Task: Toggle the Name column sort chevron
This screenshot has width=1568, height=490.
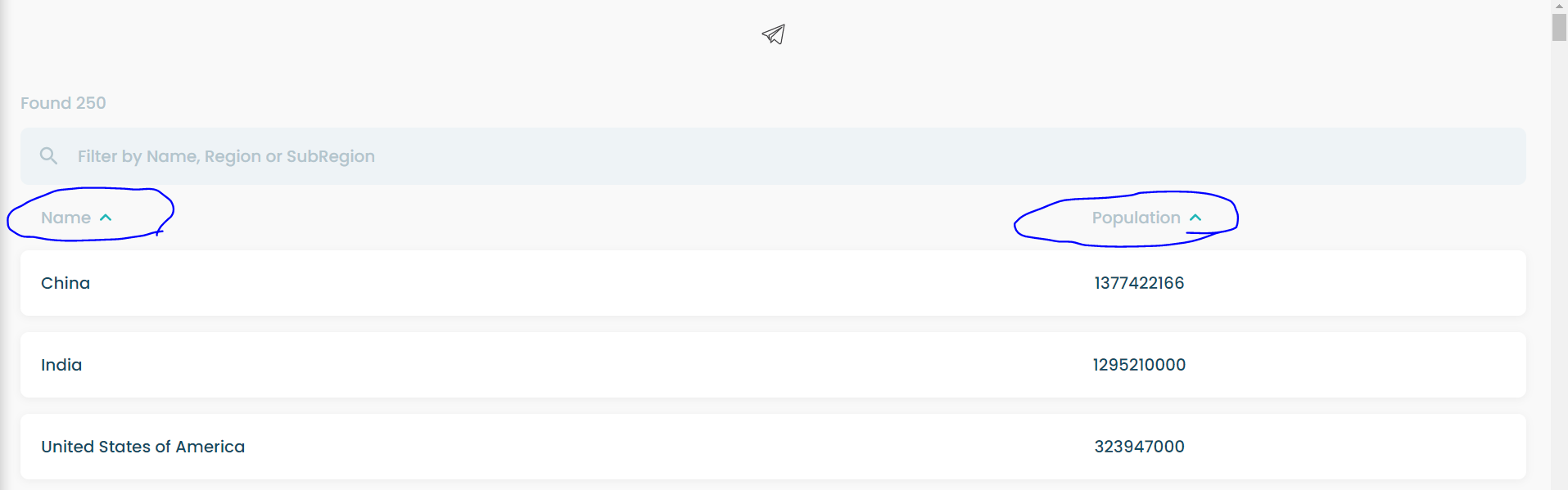Action: pos(106,218)
